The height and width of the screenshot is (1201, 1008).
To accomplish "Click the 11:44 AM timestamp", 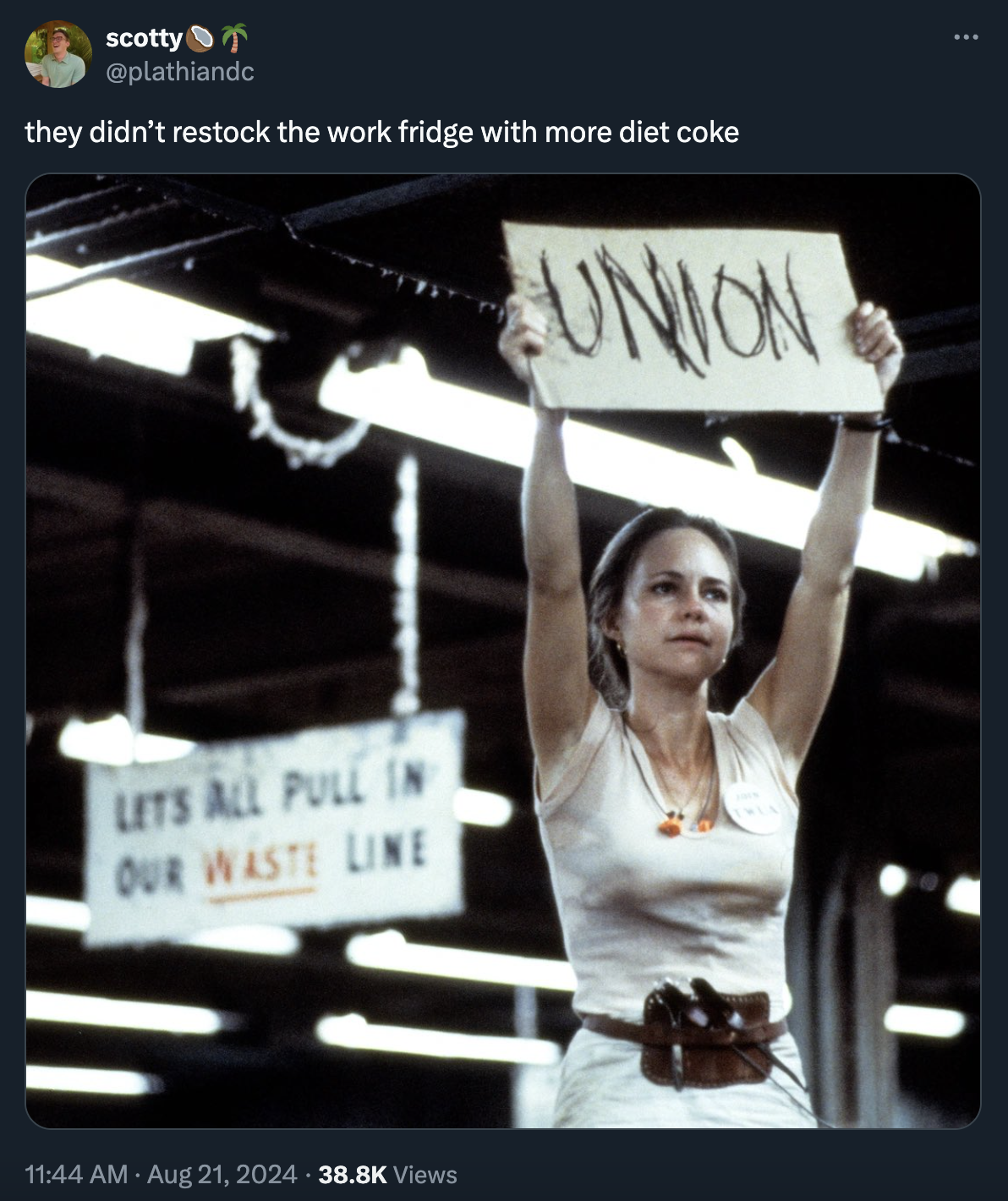I will (x=76, y=1174).
